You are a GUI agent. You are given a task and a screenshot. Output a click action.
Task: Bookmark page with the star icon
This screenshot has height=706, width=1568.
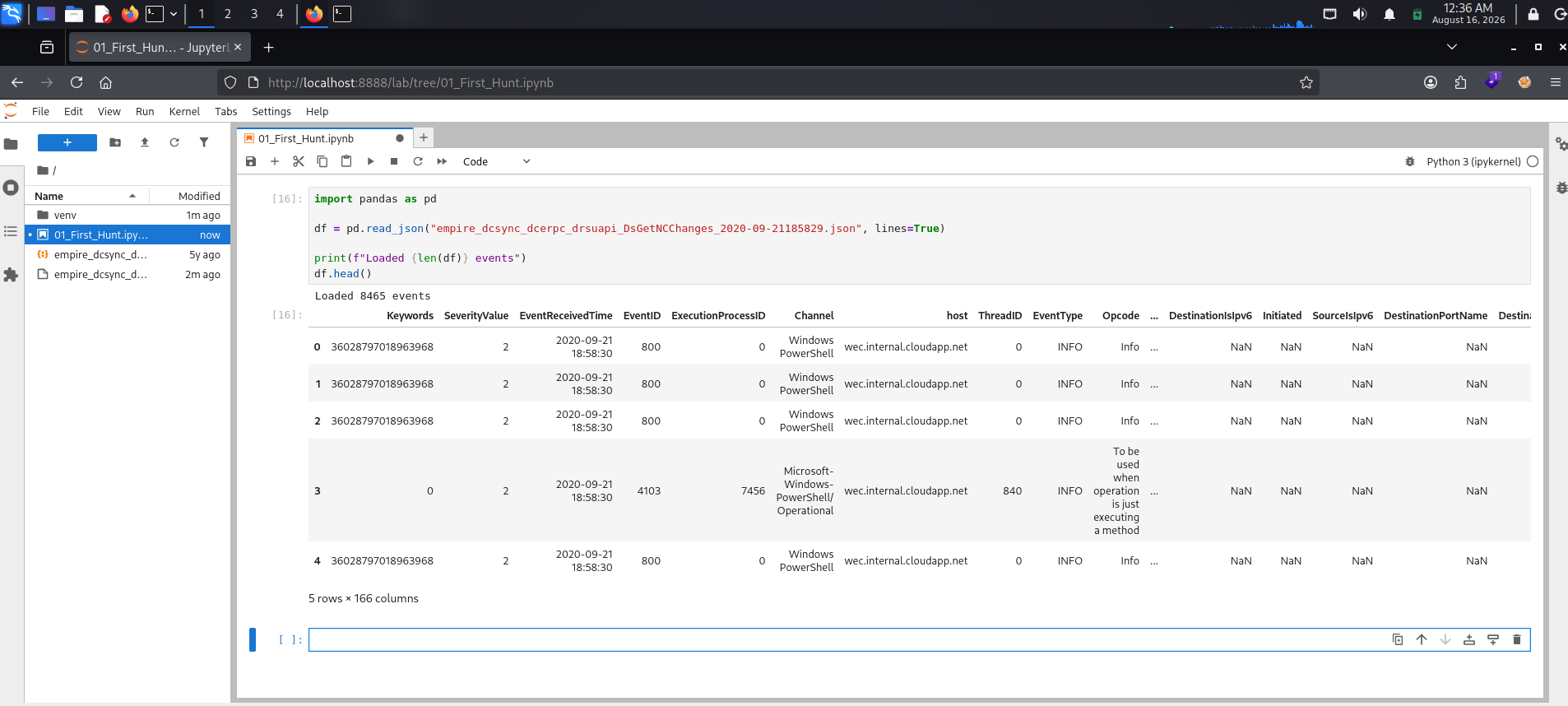1306,82
